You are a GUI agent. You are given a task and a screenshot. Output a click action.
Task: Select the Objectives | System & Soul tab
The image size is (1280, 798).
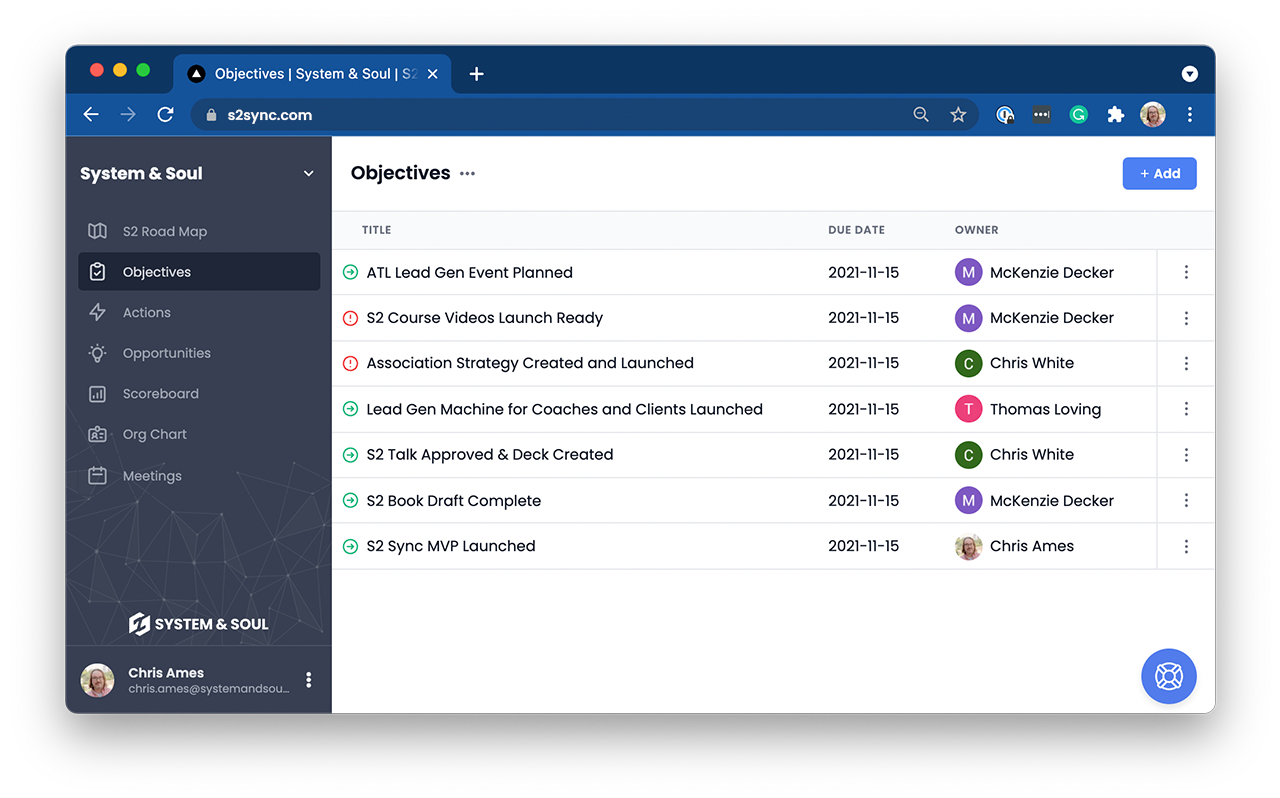coord(313,74)
